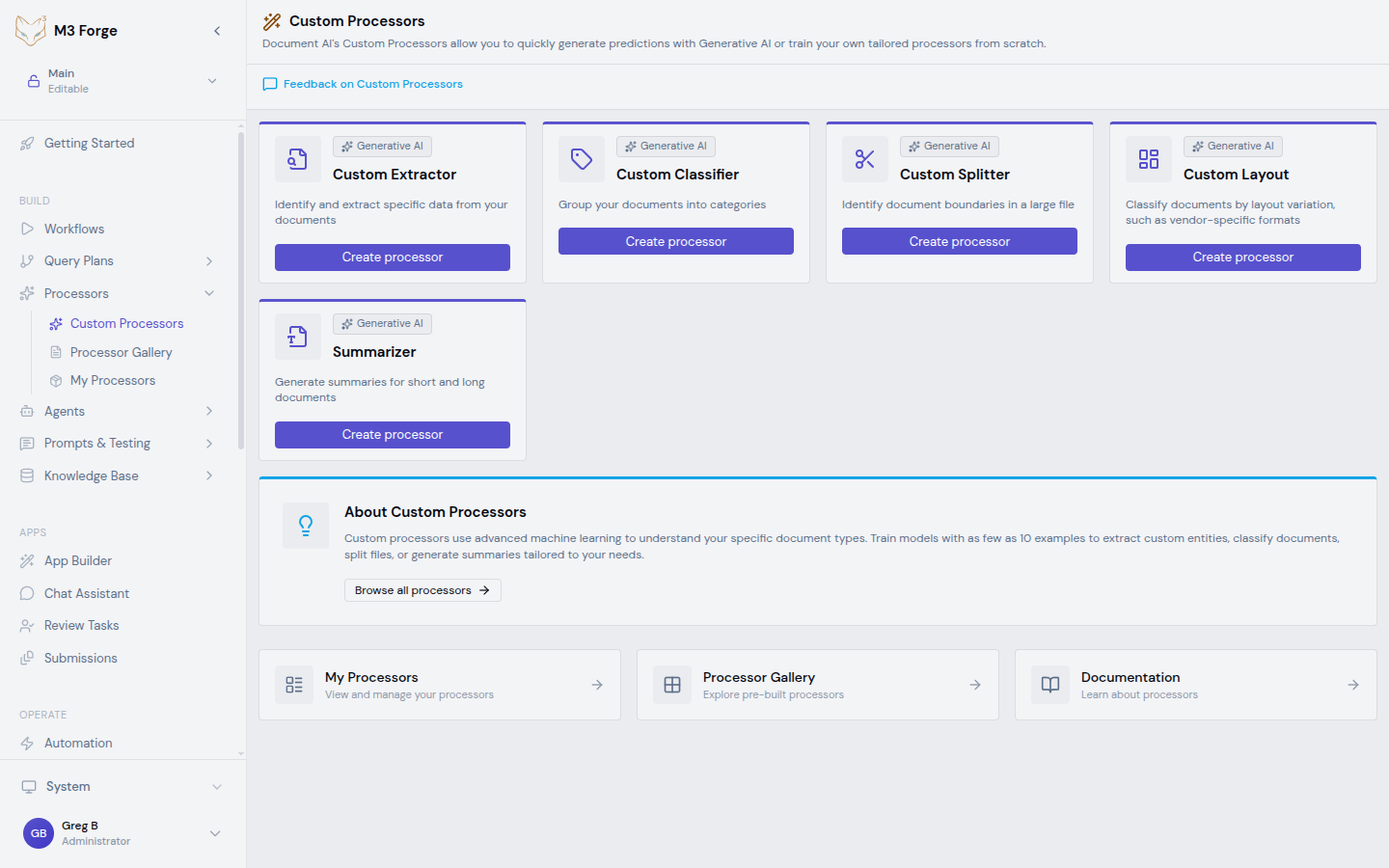
Task: Click the Custom Classifier tag icon
Action: (x=581, y=159)
